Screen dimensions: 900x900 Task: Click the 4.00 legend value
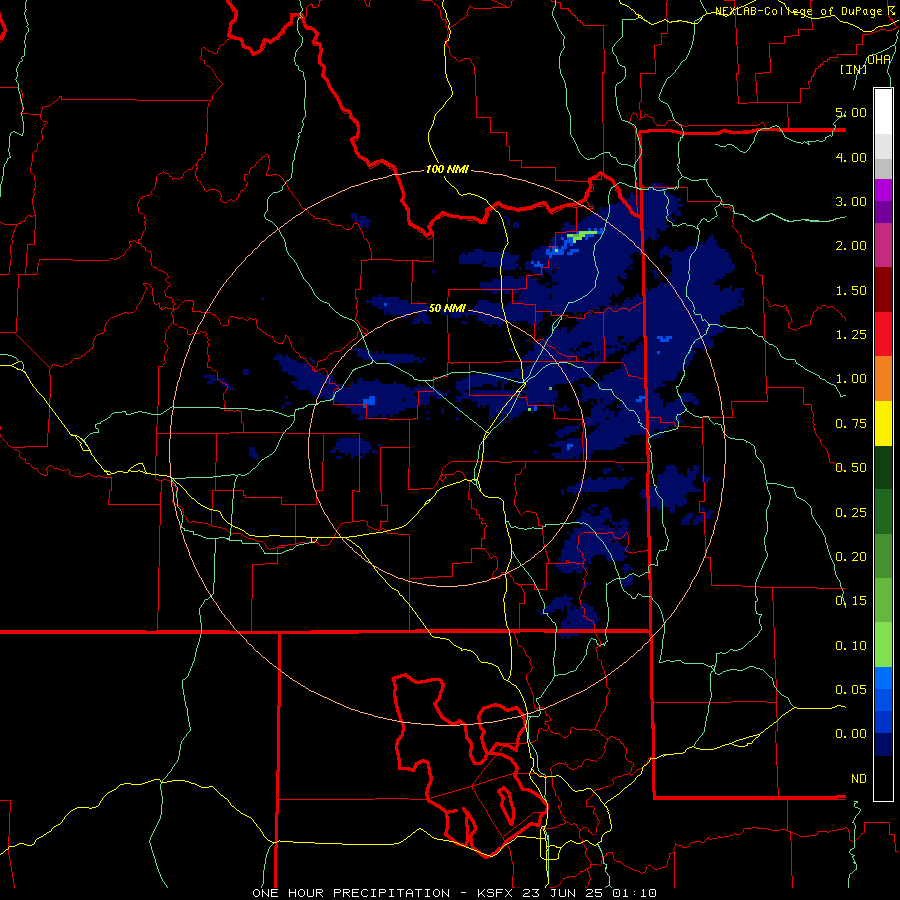pos(851,157)
